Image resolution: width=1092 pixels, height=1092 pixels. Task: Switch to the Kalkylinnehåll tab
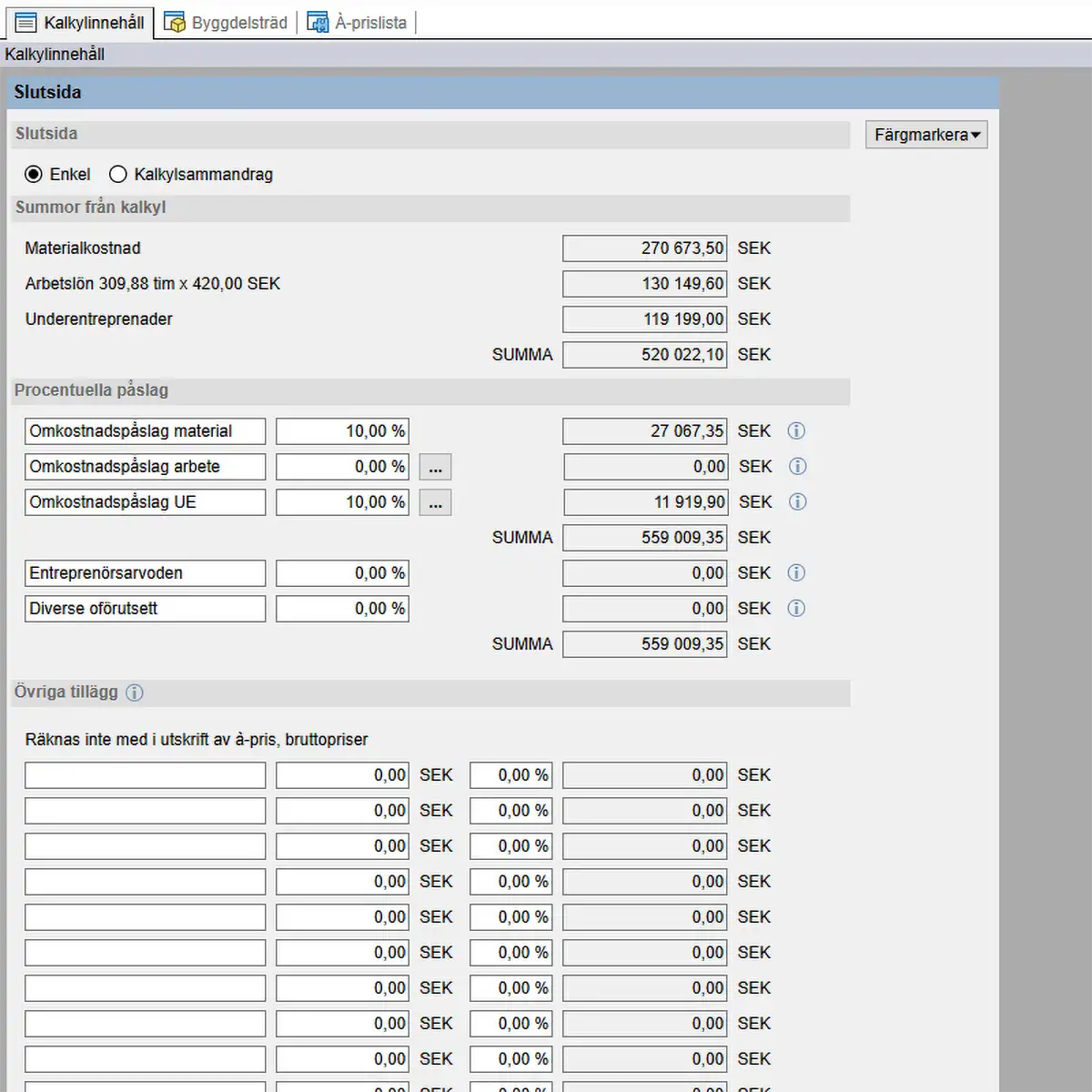pyautogui.click(x=80, y=23)
